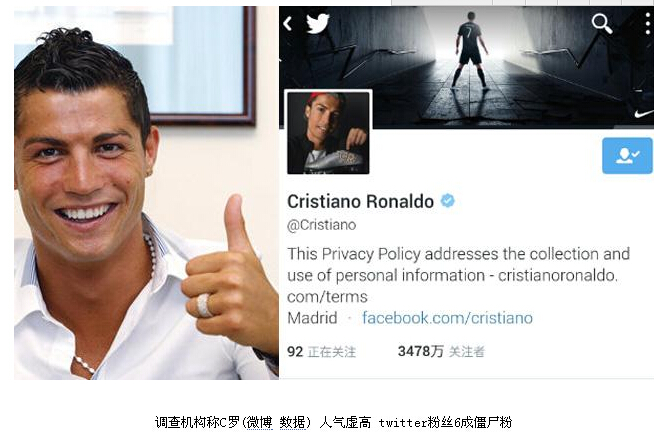Open the thumbs-up photo on left

[146, 193]
